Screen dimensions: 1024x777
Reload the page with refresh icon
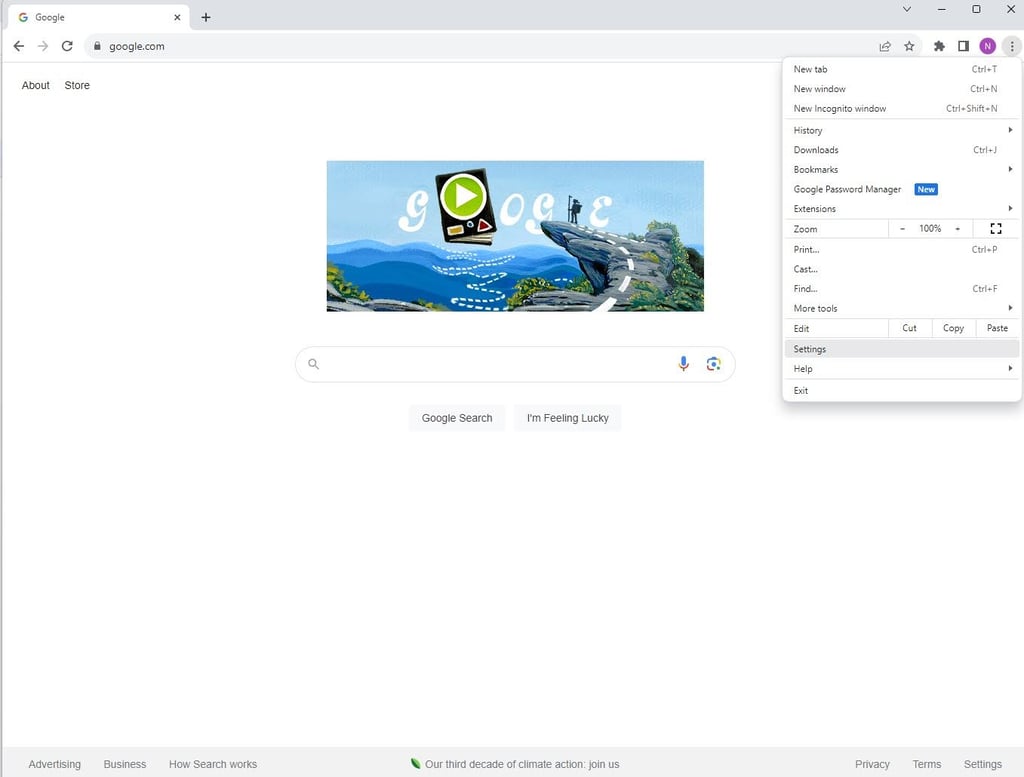pyautogui.click(x=67, y=46)
